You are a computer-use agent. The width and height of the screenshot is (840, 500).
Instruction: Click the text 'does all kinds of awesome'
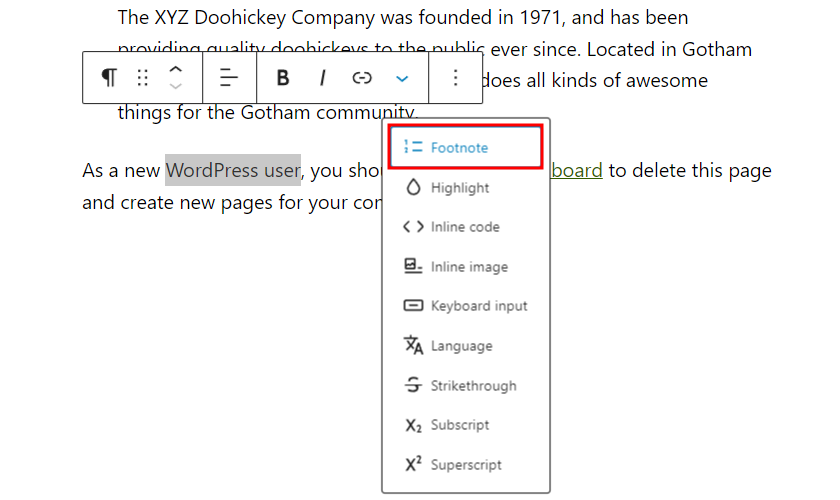(595, 80)
